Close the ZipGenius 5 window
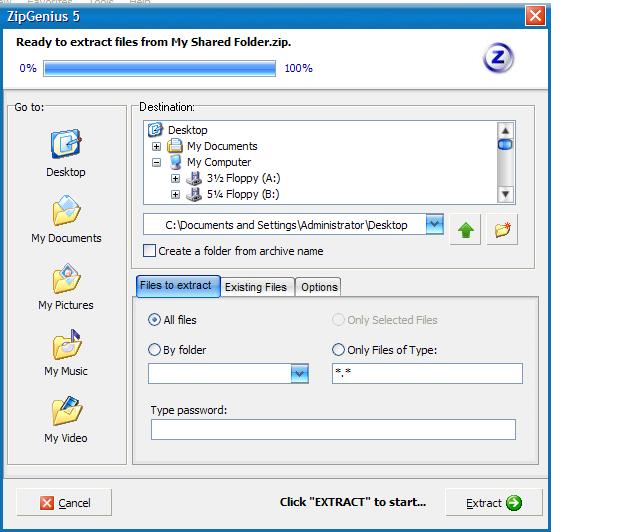The width and height of the screenshot is (640, 532). [x=535, y=16]
